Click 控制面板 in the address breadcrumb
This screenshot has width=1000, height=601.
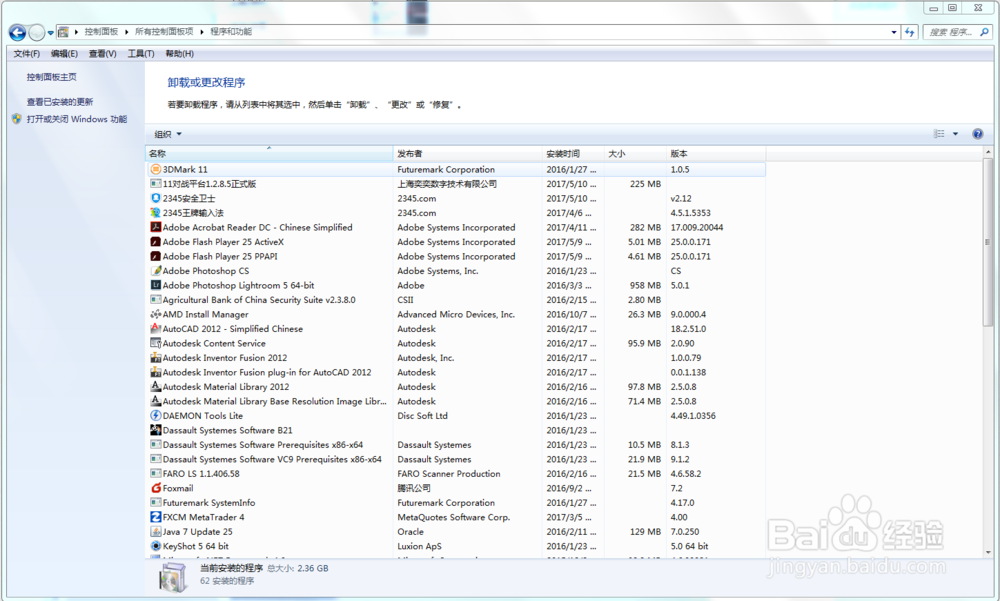point(101,32)
